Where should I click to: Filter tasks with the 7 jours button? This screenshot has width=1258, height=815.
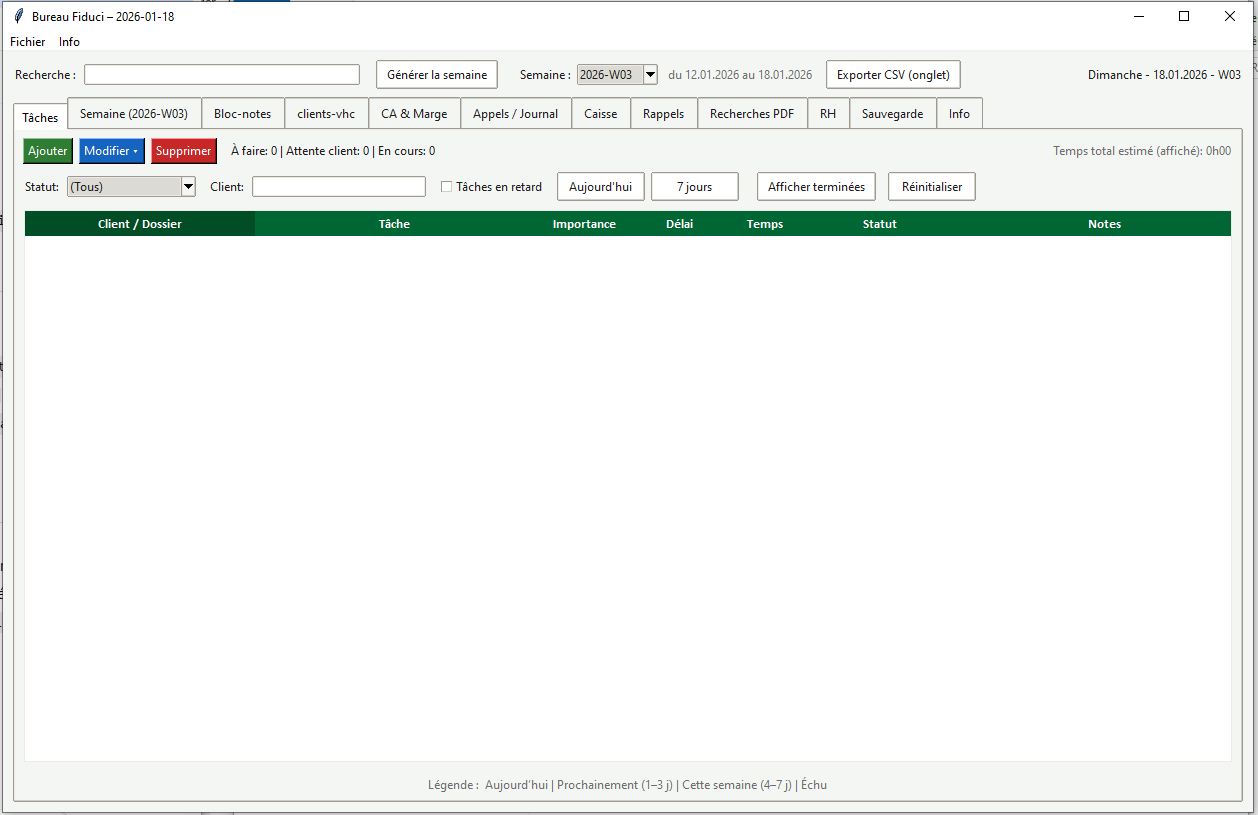coord(694,187)
